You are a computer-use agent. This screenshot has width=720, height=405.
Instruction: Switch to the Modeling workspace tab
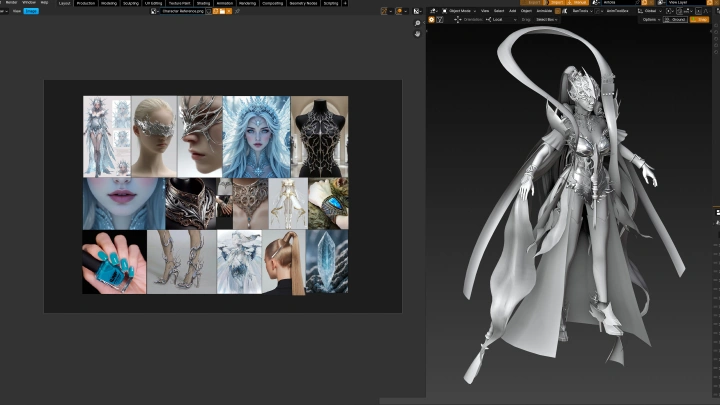click(109, 3)
